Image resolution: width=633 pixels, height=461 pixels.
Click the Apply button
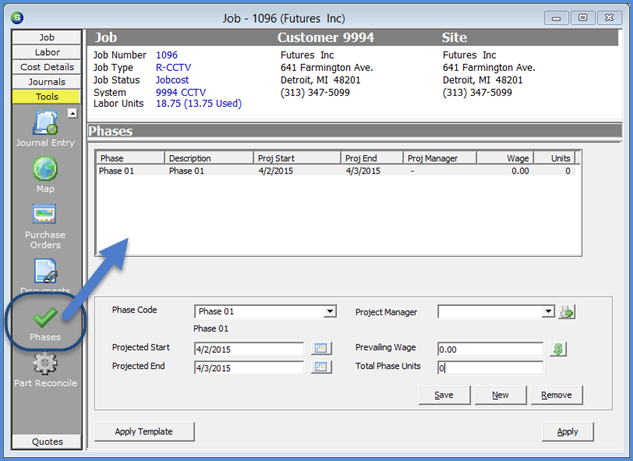(568, 432)
